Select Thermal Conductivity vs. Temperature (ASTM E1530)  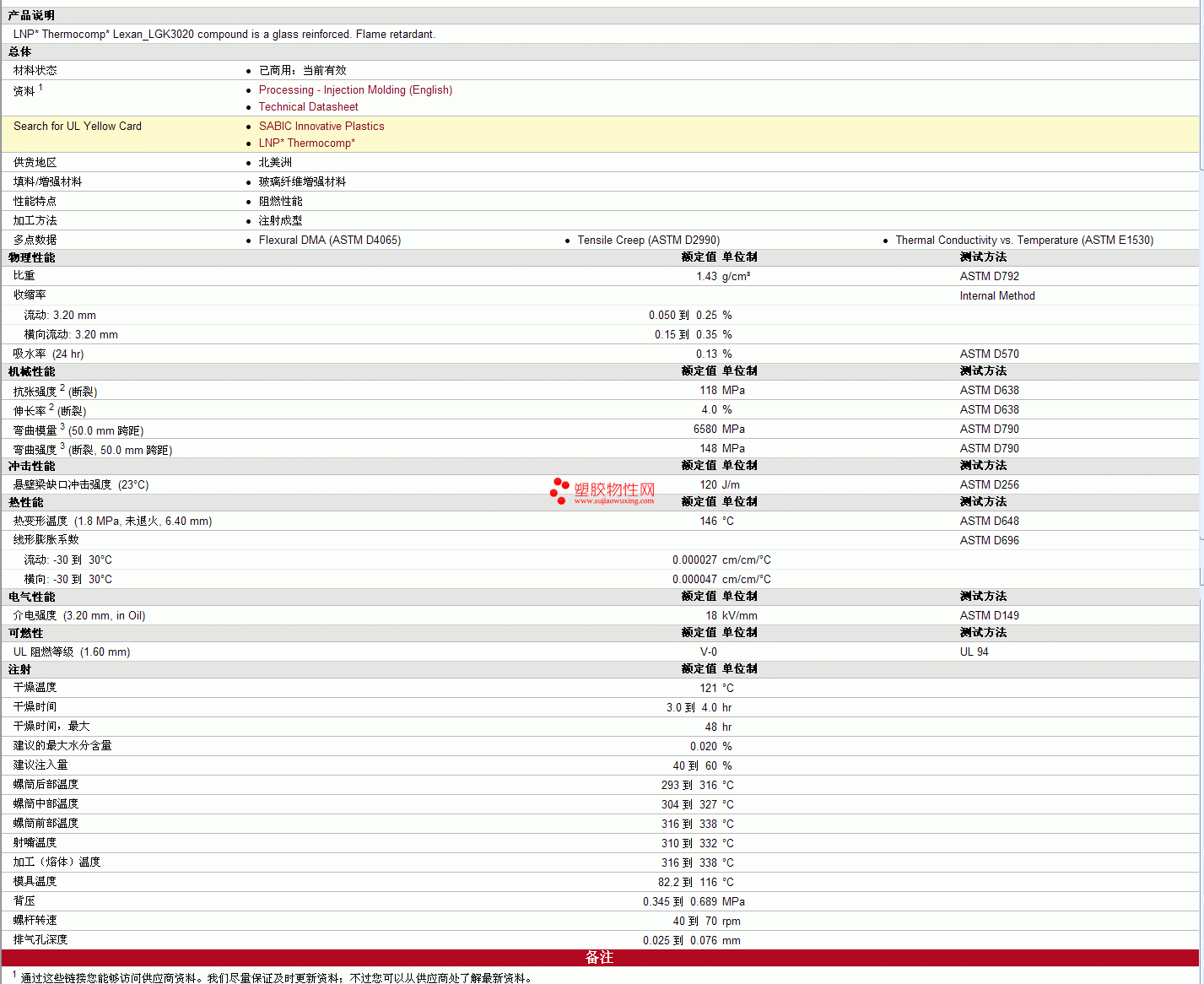[1024, 241]
